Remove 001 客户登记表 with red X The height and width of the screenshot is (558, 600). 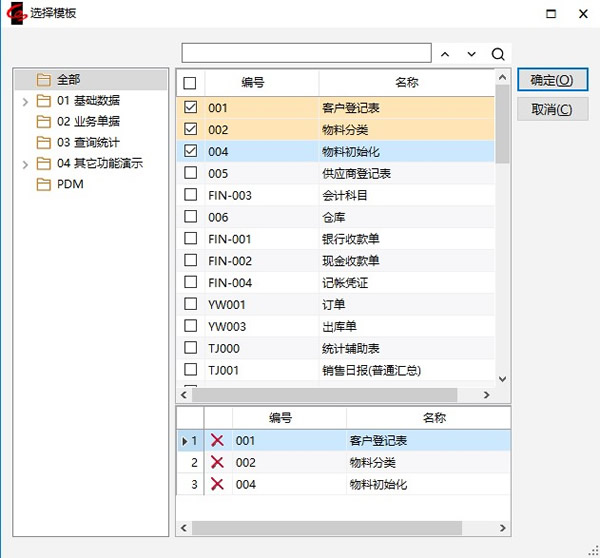pos(217,441)
